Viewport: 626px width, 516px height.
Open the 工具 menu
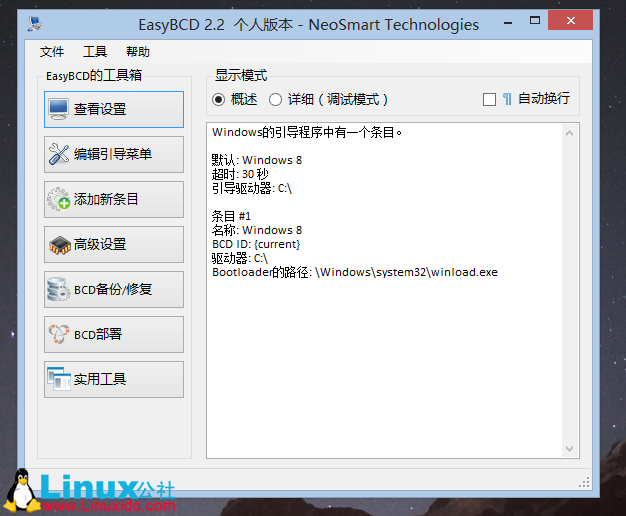point(95,52)
